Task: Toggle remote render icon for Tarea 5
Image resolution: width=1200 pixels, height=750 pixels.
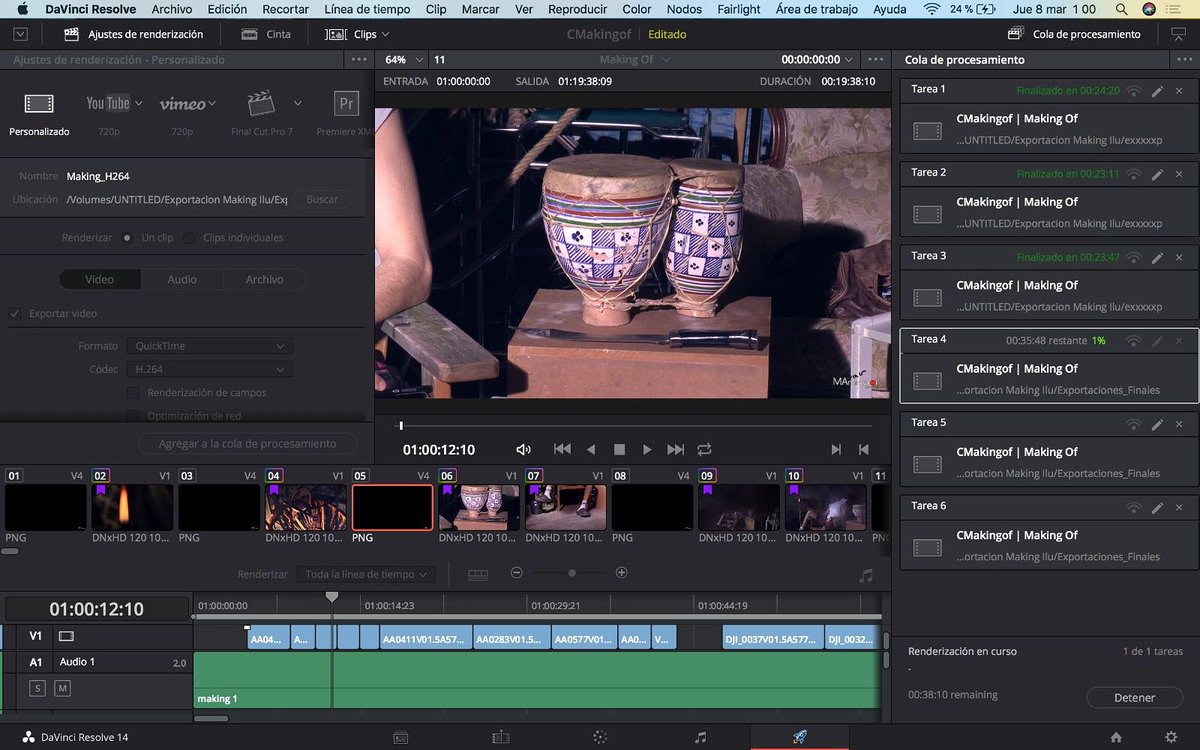Action: pyautogui.click(x=1133, y=424)
